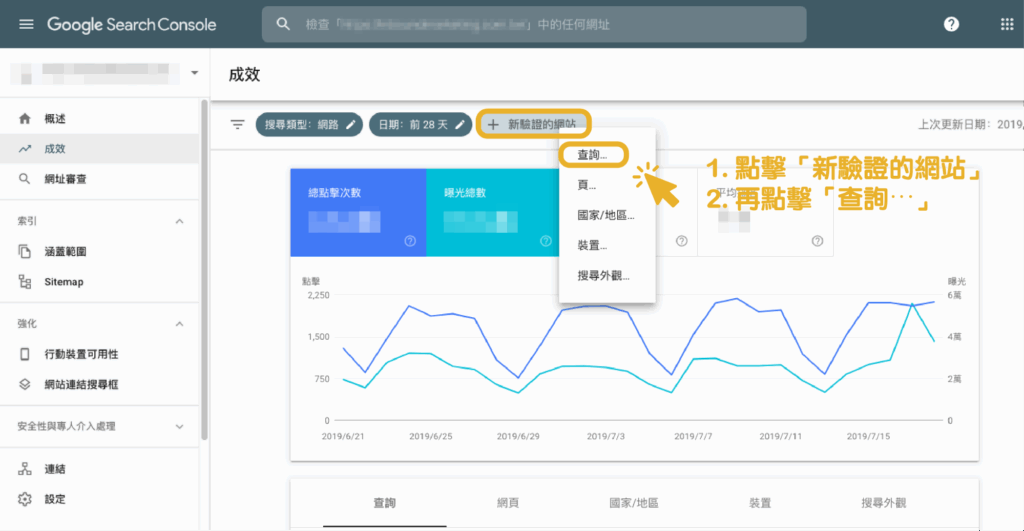Open the Sitemap page
Screen dimensions: 1024x531
coord(99,282)
